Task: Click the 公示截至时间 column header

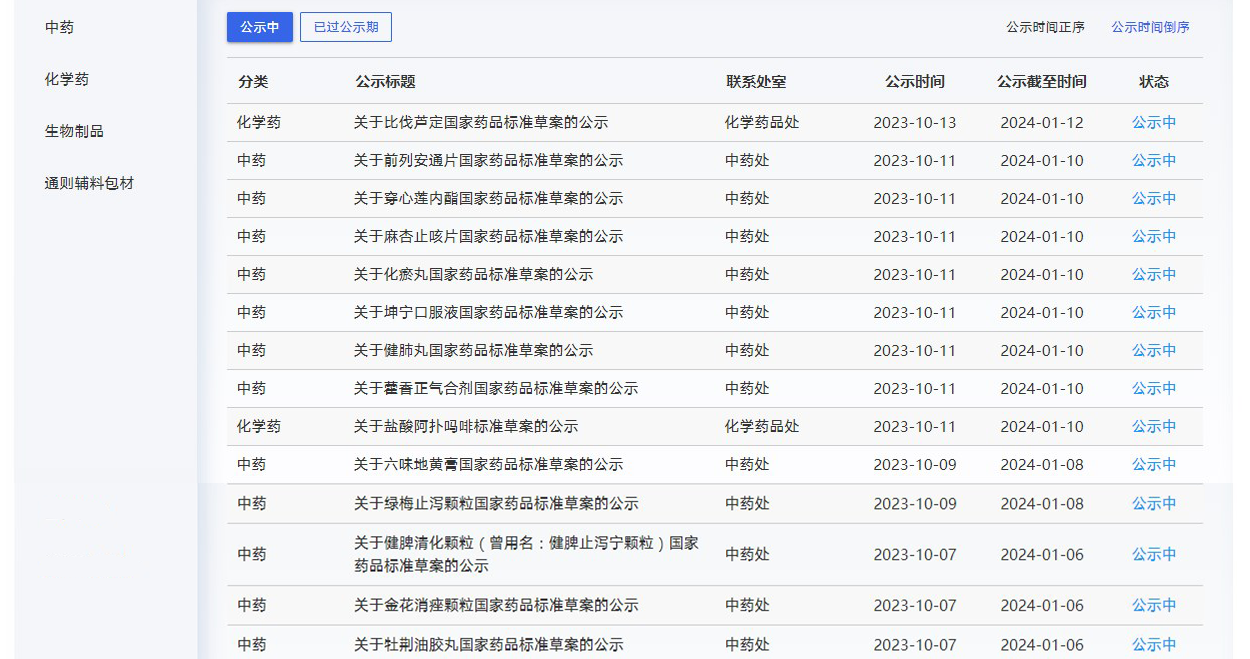Action: coord(1041,82)
